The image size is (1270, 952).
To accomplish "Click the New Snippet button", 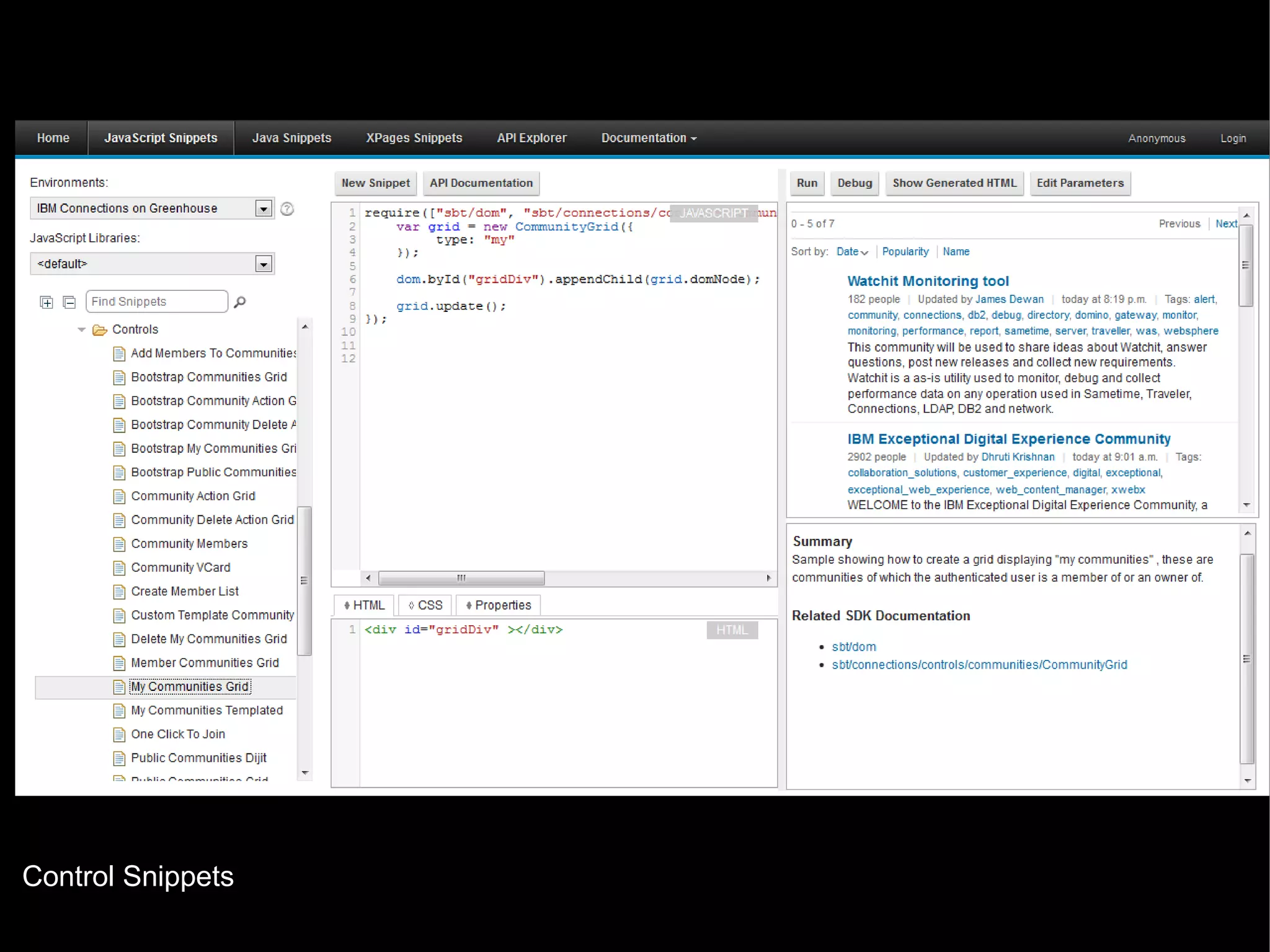I will [376, 184].
